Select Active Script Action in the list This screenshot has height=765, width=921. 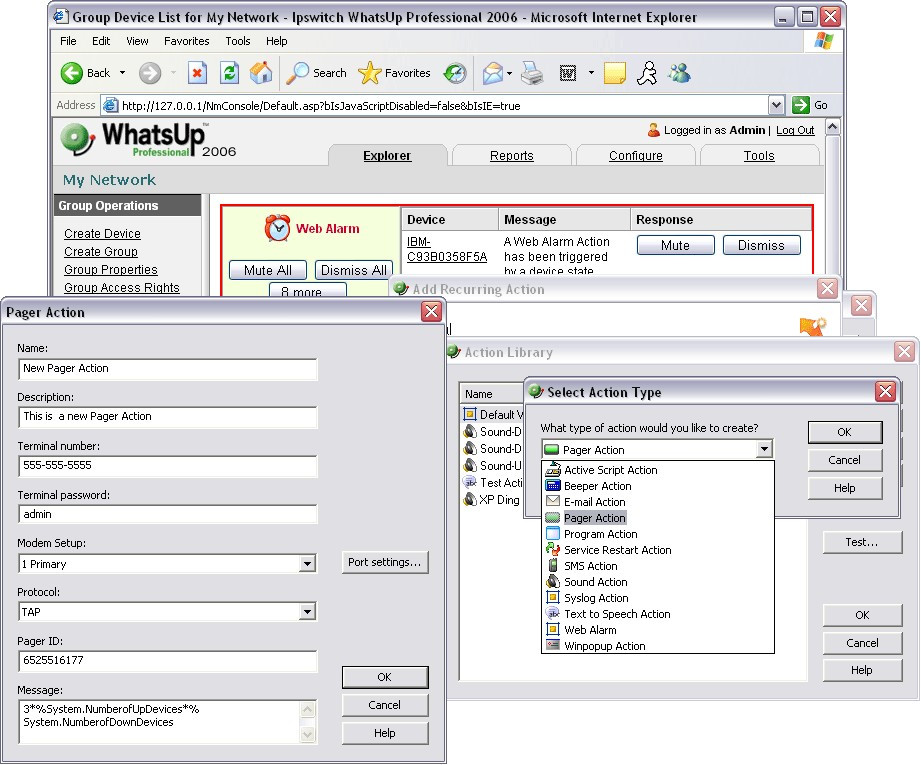coord(610,470)
